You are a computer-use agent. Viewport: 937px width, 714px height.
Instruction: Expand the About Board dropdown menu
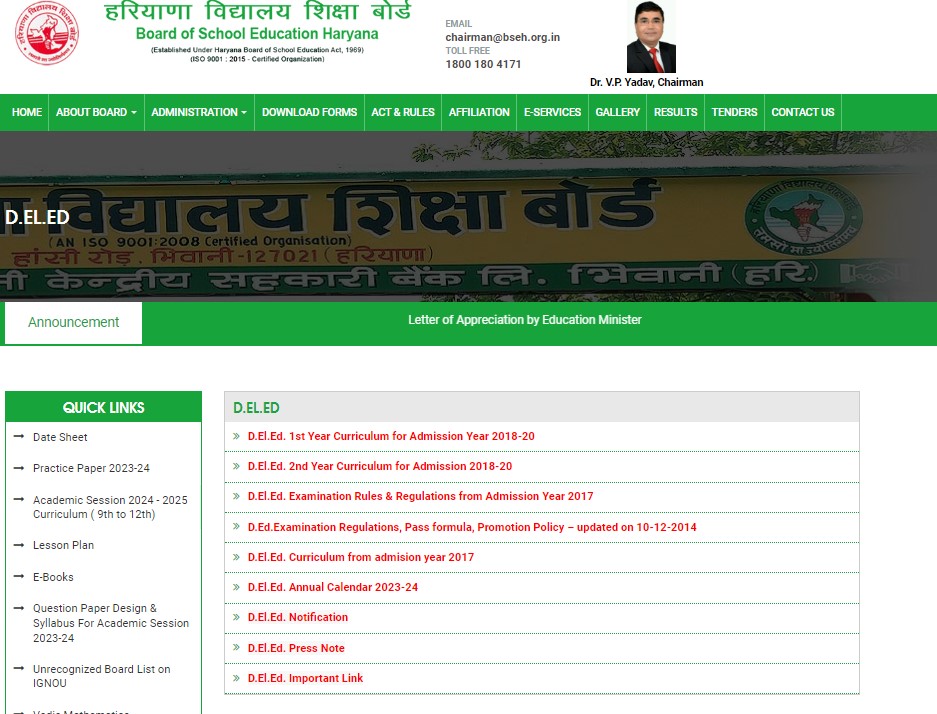pyautogui.click(x=96, y=112)
